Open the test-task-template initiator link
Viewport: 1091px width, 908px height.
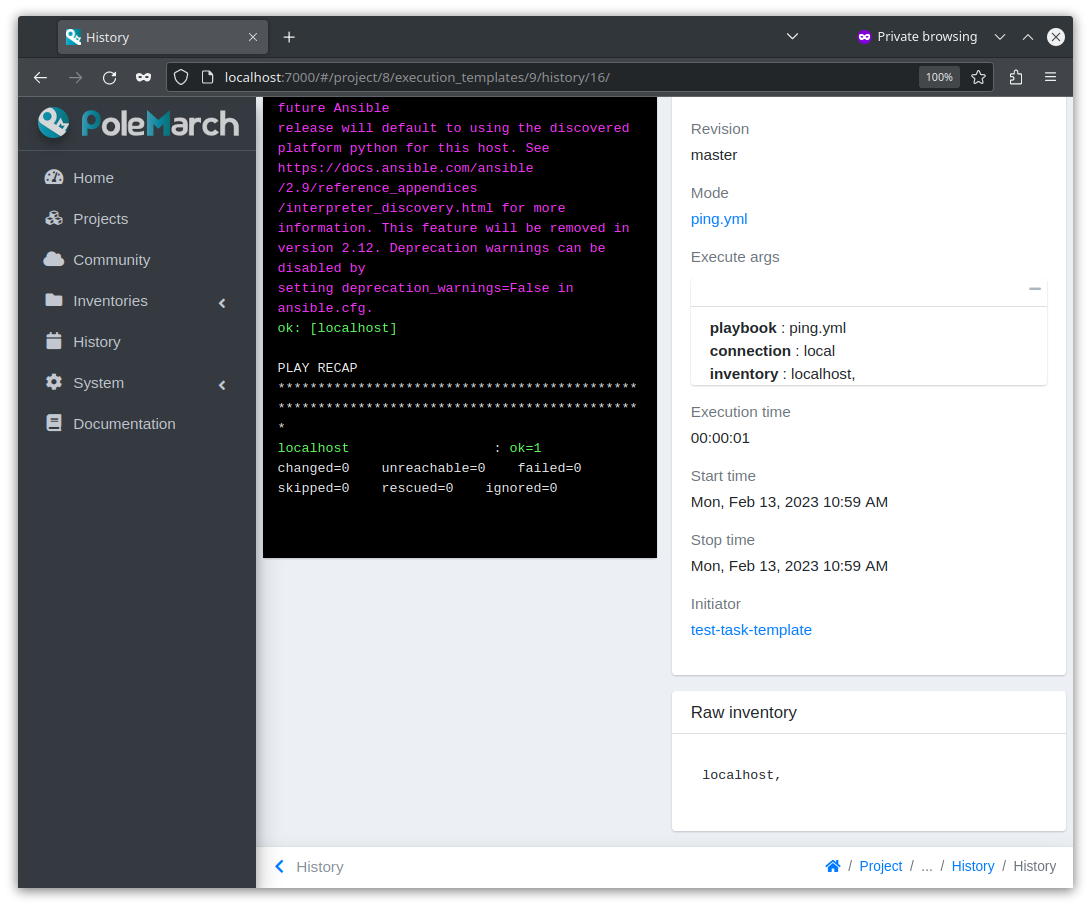tap(751, 630)
